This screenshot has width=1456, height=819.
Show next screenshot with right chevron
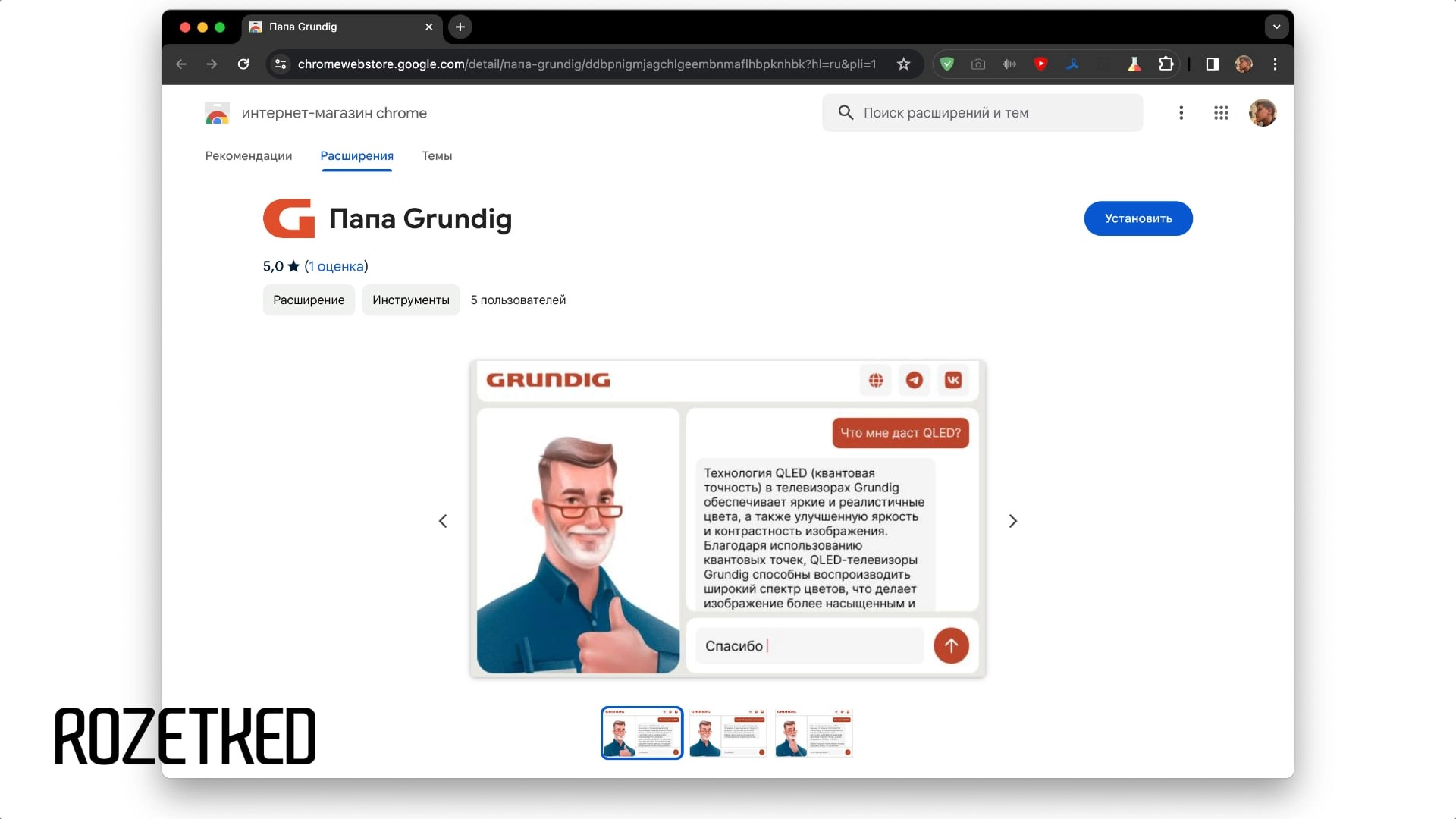coord(1012,521)
